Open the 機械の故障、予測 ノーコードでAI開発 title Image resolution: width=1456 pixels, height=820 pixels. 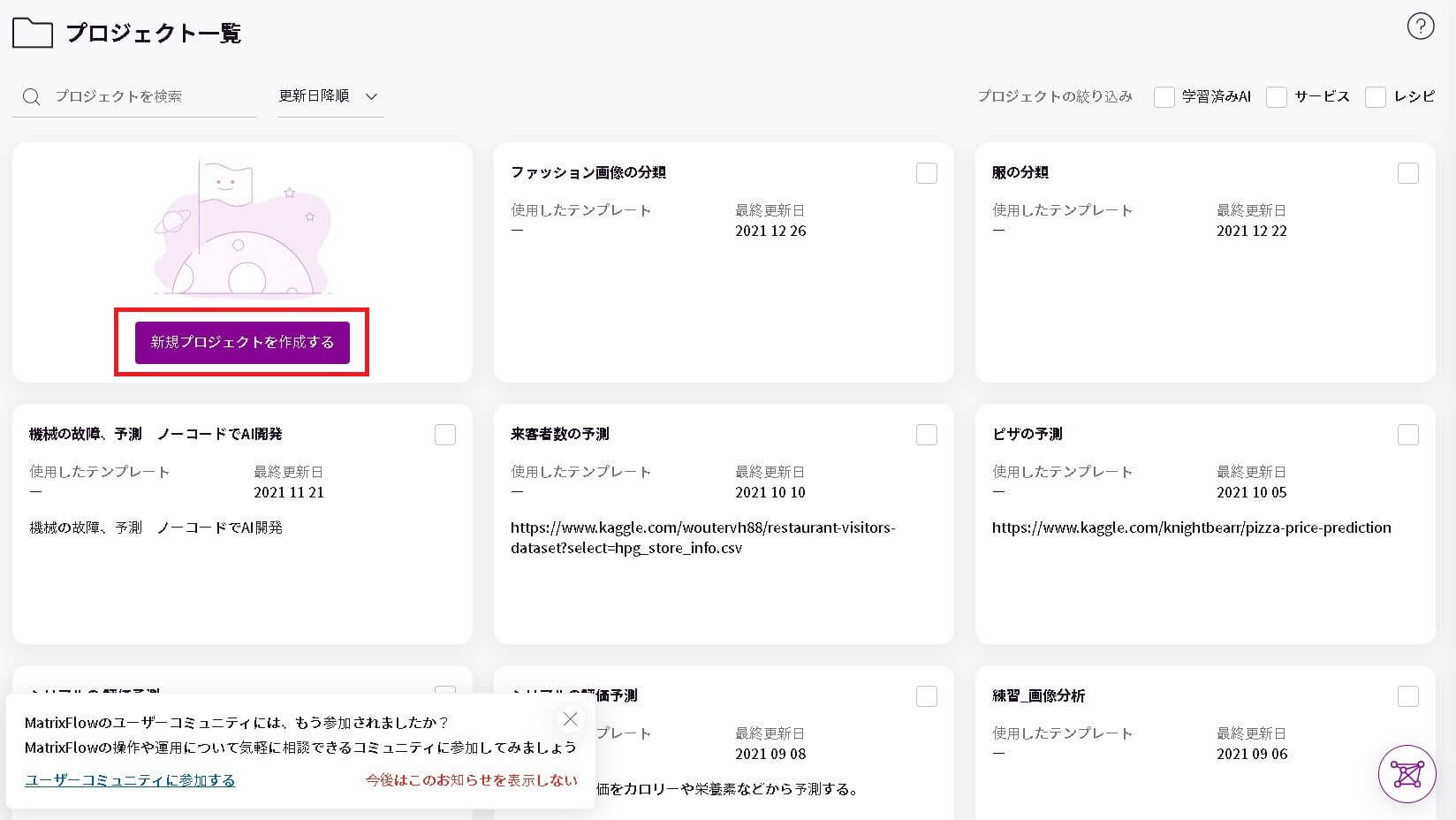tap(155, 434)
